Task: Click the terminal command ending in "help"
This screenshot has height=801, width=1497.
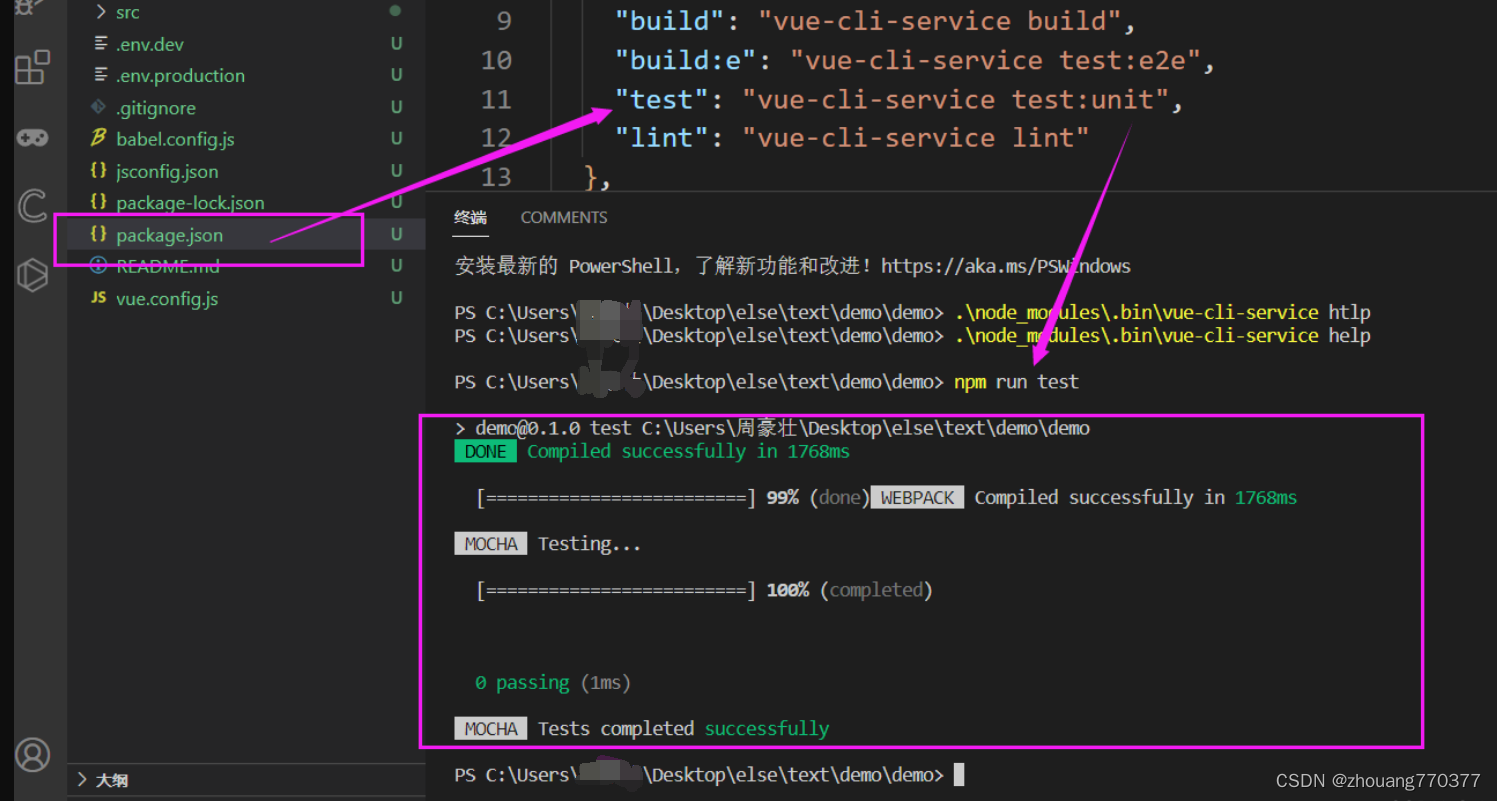Action: point(1162,336)
